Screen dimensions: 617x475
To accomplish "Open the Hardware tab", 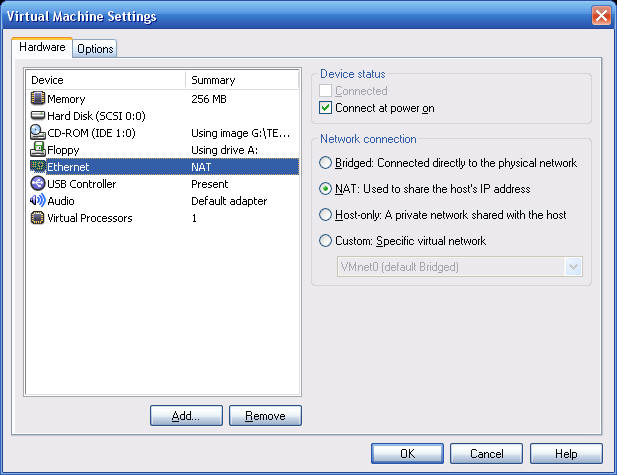I will pyautogui.click(x=42, y=47).
